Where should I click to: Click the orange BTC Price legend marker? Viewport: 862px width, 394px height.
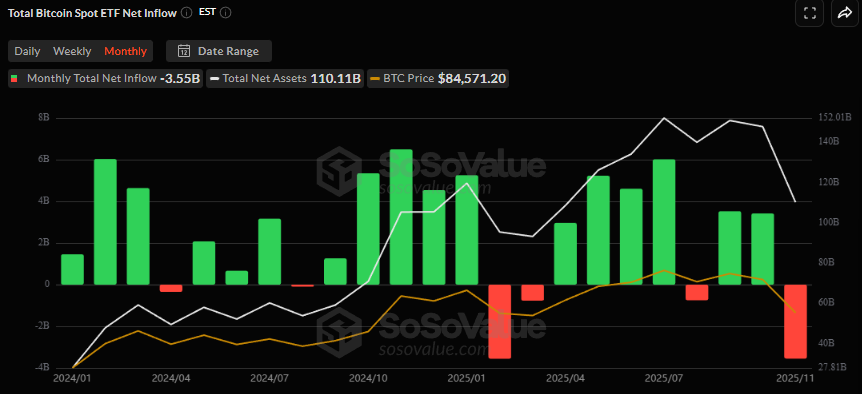pos(374,79)
